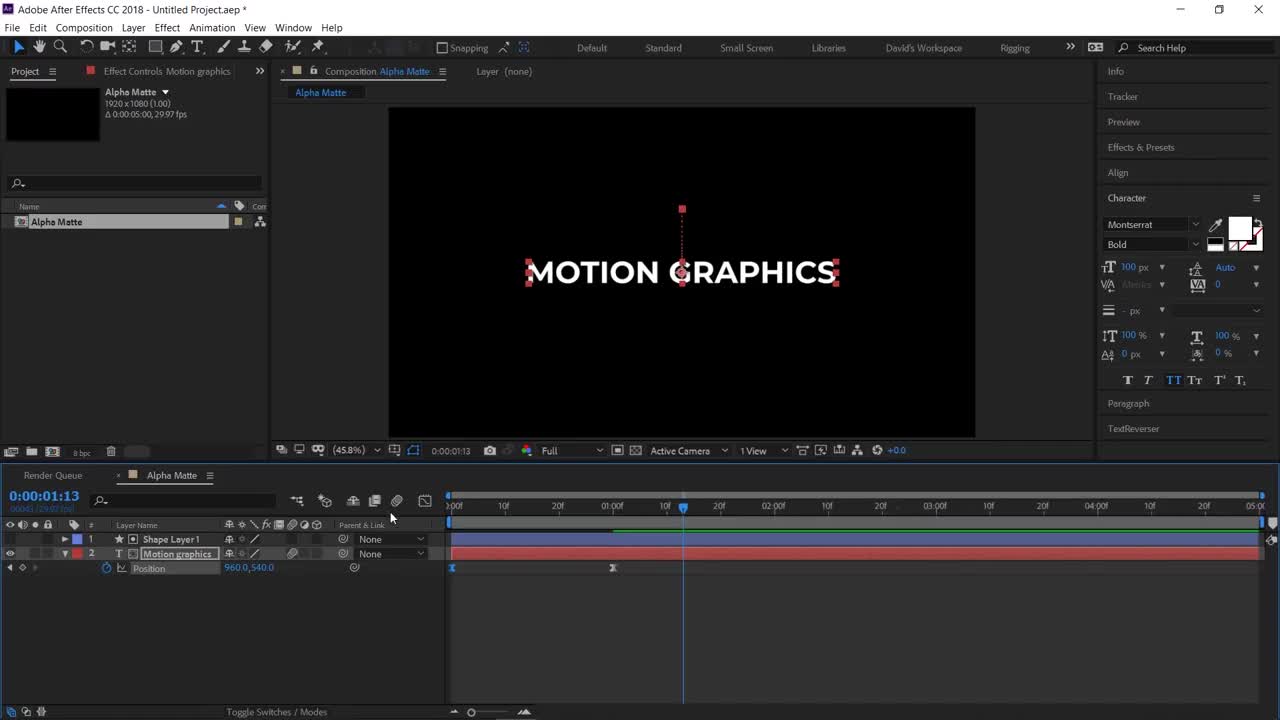Toggle Draft 3D in the timeline
Screen dimensions: 1280x720
(x=325, y=501)
